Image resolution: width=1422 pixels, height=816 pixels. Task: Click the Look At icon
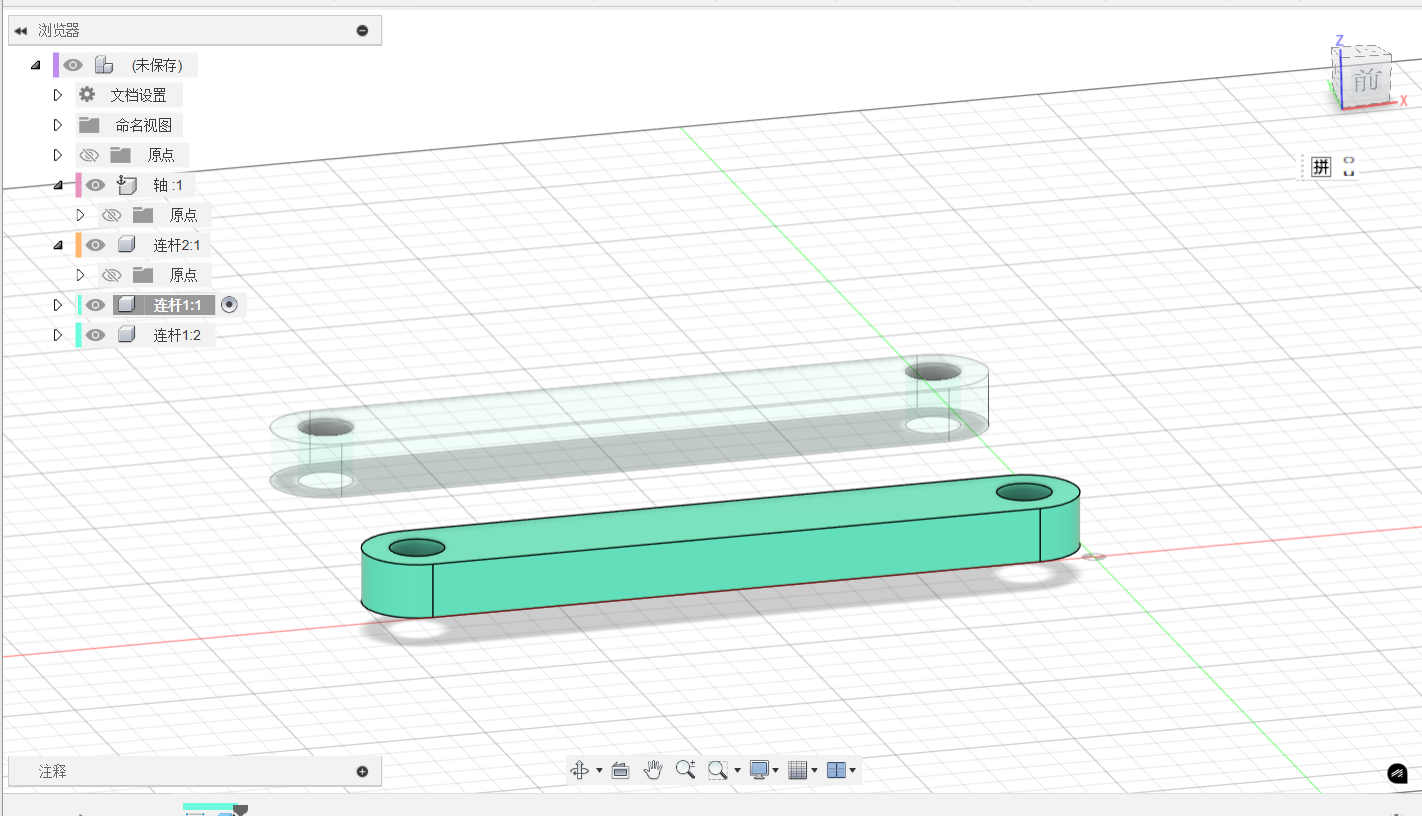pyautogui.click(x=620, y=770)
